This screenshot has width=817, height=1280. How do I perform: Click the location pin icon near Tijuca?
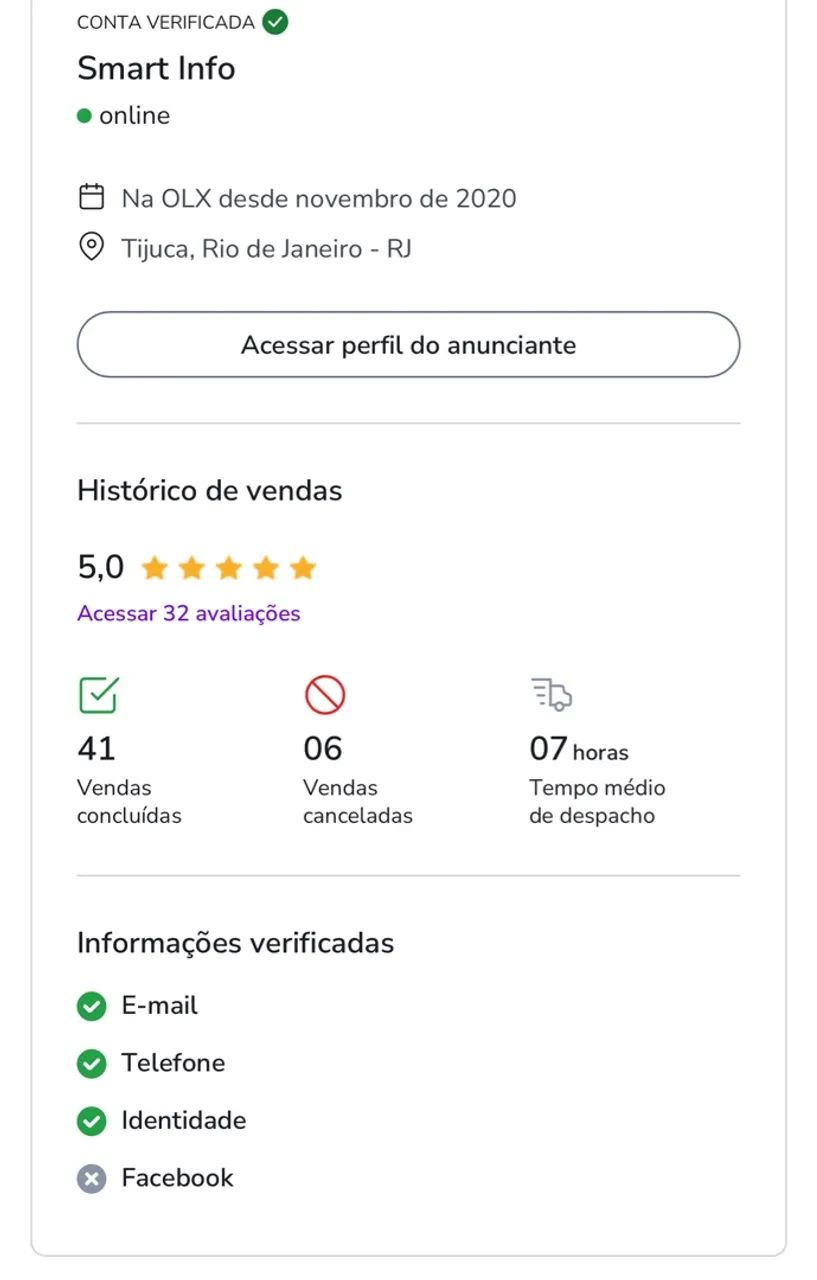click(91, 247)
